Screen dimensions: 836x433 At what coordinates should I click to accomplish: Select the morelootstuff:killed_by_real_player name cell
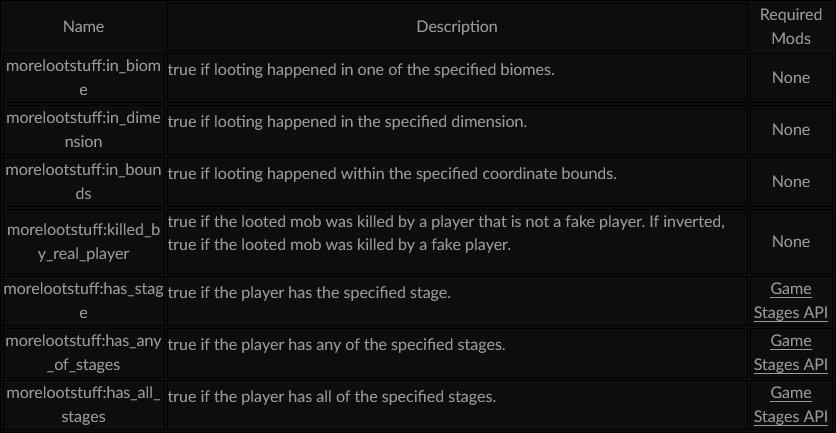pyautogui.click(x=84, y=242)
